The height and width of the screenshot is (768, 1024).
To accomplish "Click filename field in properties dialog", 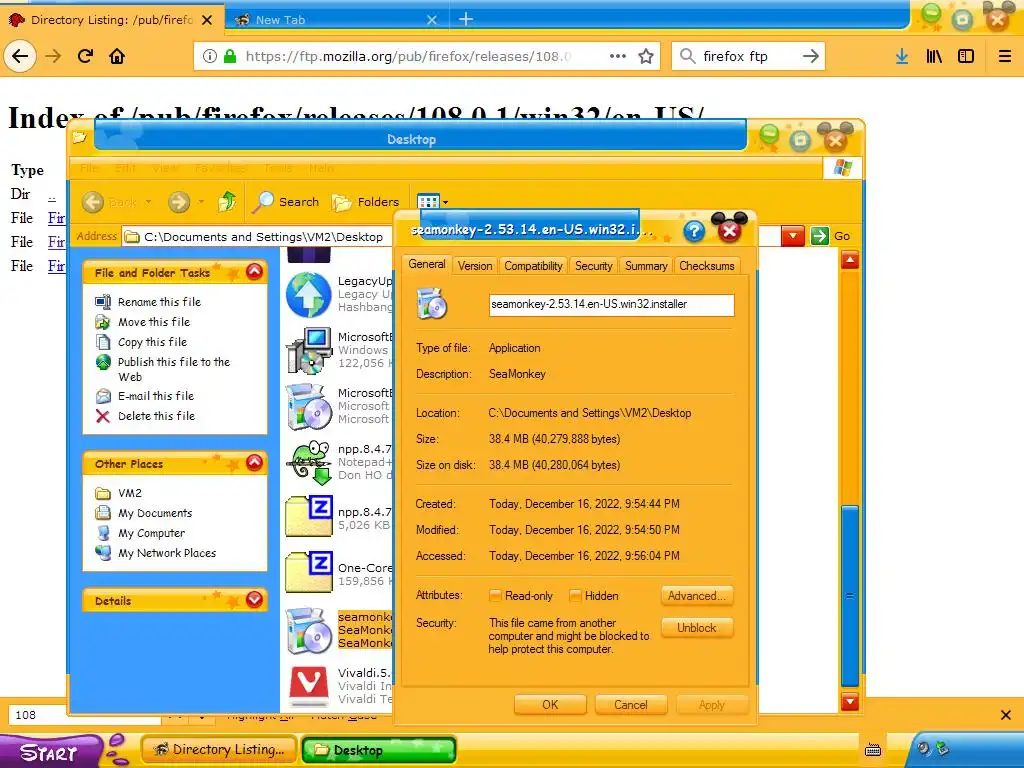I will coord(611,304).
